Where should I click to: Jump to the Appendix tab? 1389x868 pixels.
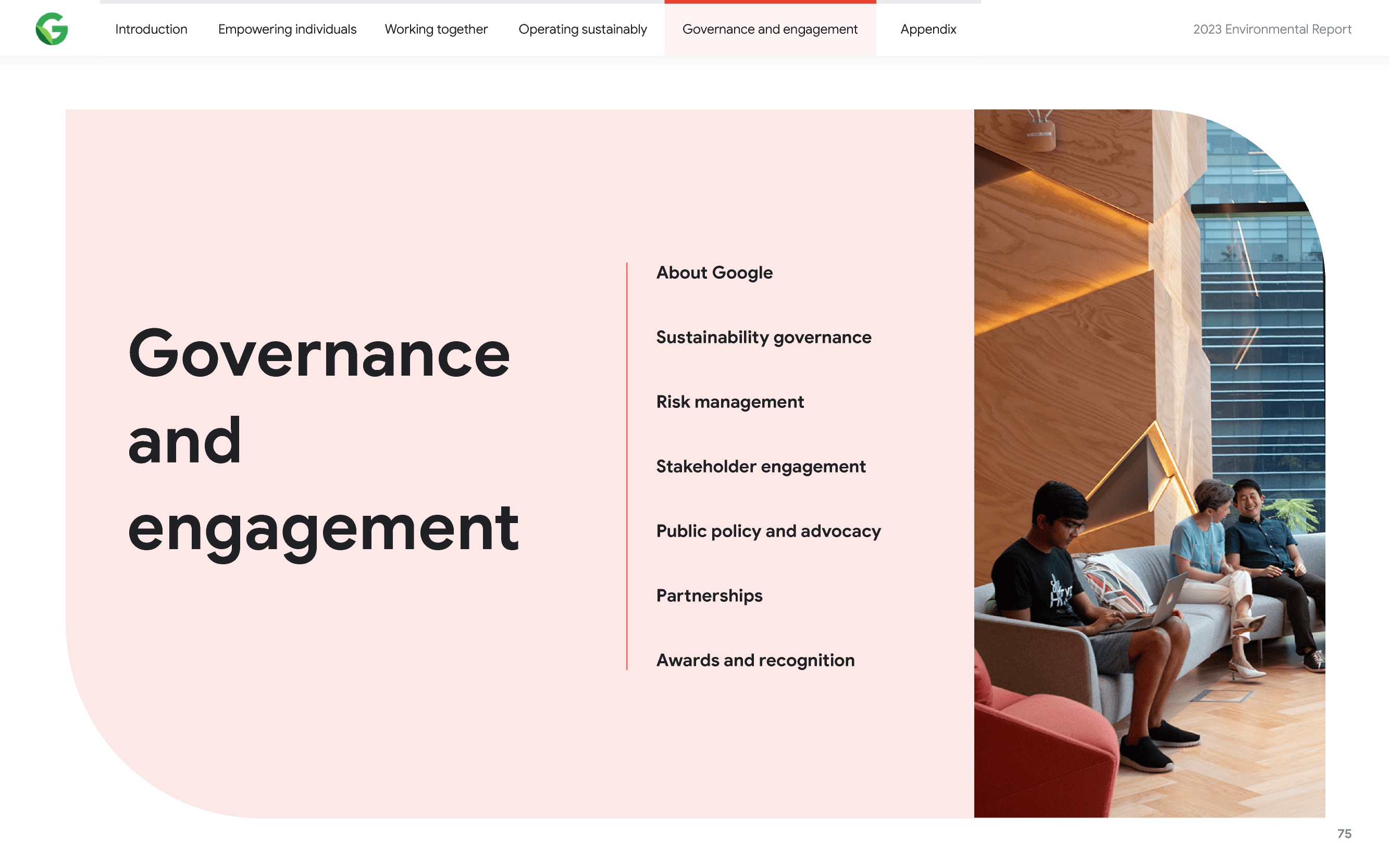[928, 29]
